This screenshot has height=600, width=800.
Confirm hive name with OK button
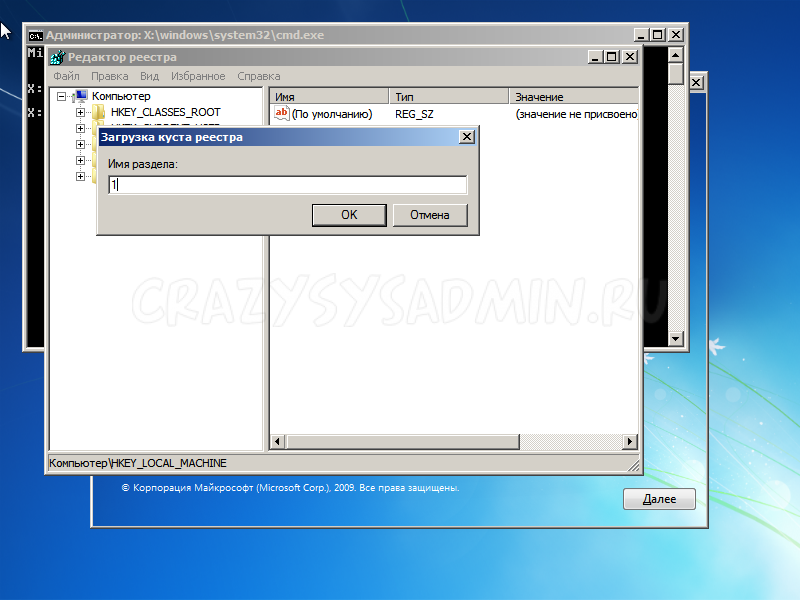[349, 215]
